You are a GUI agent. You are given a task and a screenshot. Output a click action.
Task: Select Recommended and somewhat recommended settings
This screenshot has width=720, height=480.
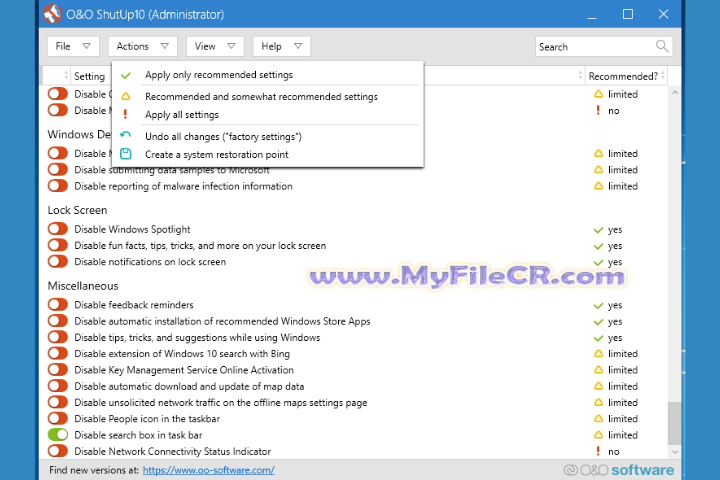click(x=268, y=96)
